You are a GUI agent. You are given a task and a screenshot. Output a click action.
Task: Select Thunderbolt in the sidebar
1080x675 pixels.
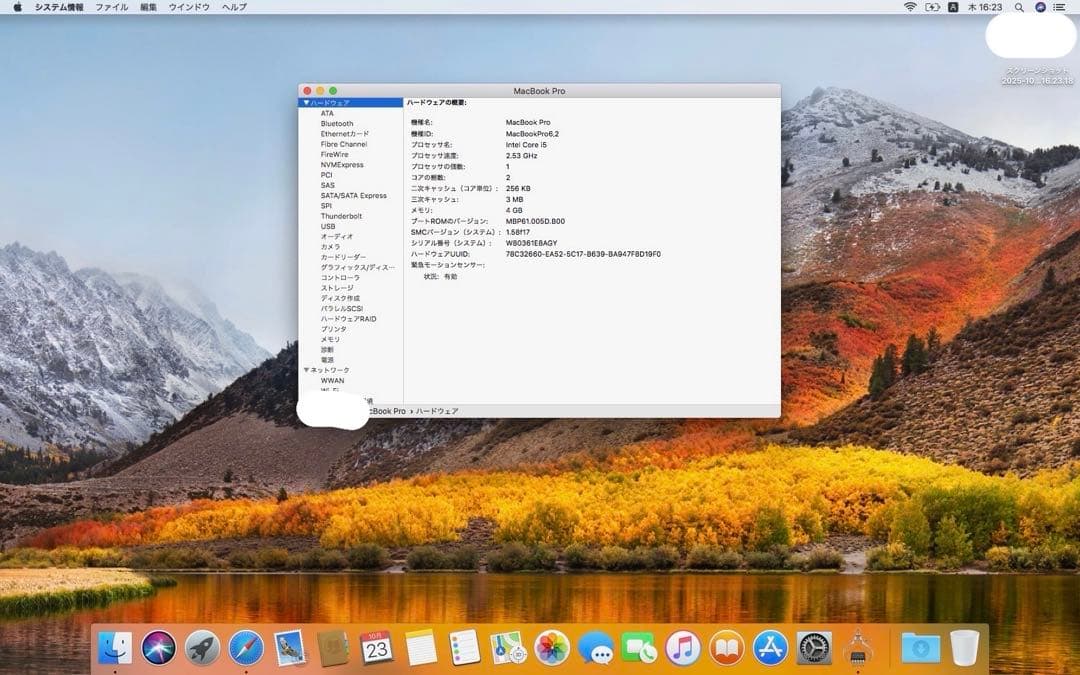341,216
